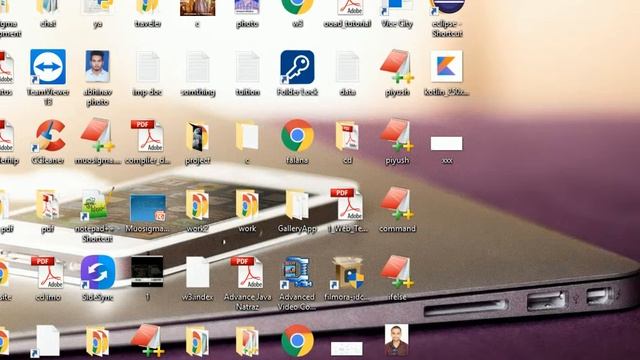Select the traveler folder
The image size is (640, 360).
pyautogui.click(x=147, y=7)
